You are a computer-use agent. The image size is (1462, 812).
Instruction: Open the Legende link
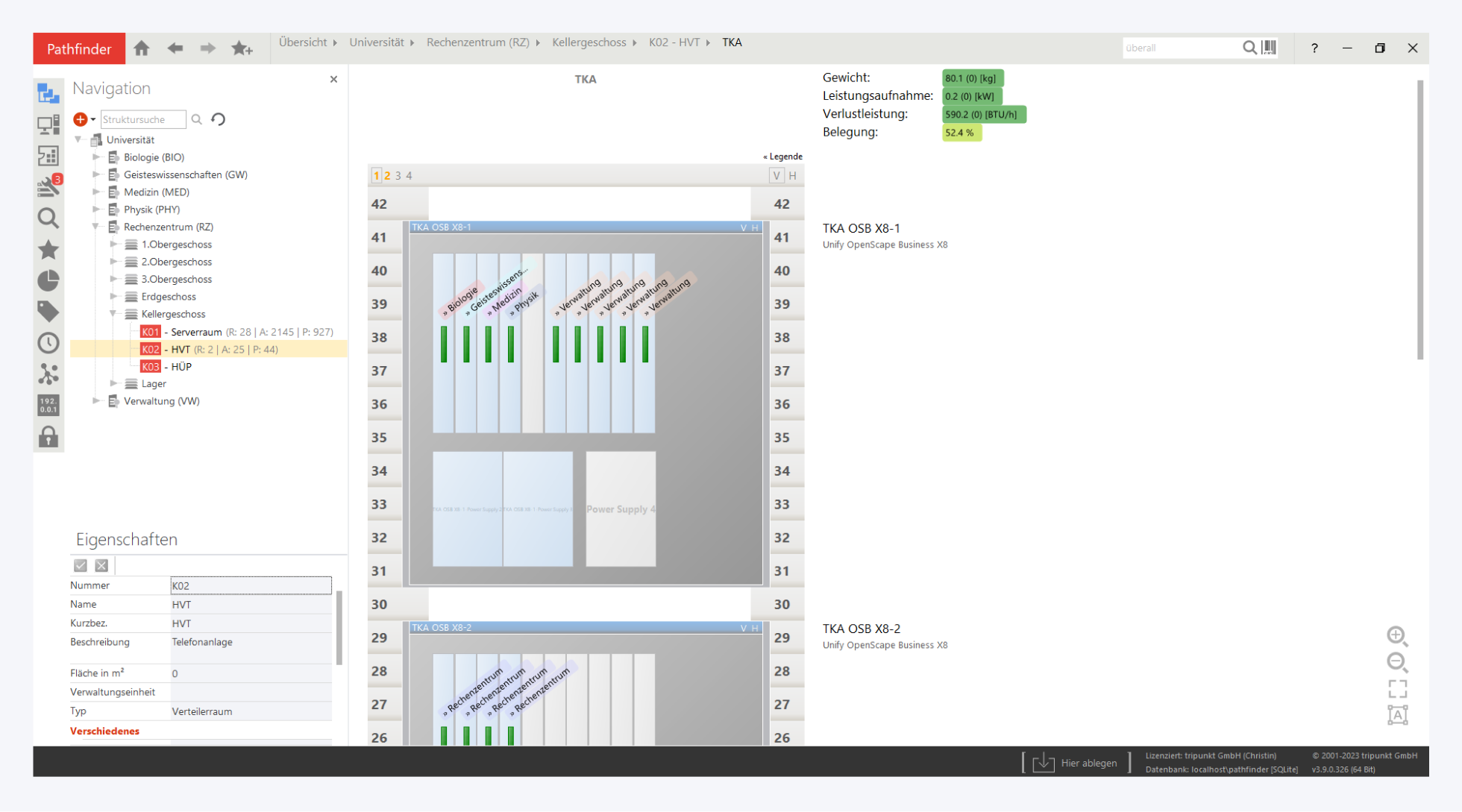click(x=782, y=157)
